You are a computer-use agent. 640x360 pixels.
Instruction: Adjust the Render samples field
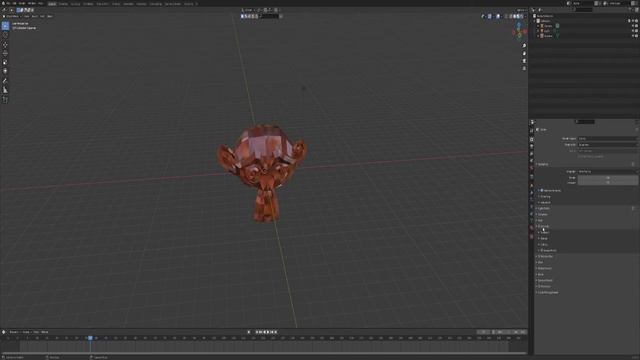[x=607, y=178]
